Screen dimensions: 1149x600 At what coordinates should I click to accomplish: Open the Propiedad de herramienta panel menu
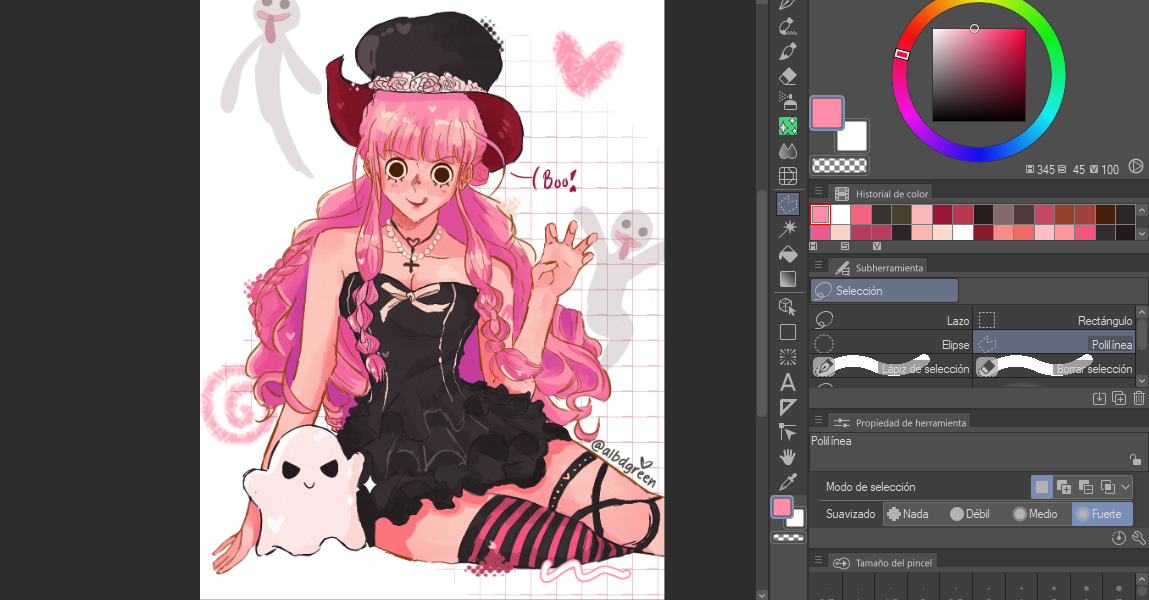click(819, 421)
